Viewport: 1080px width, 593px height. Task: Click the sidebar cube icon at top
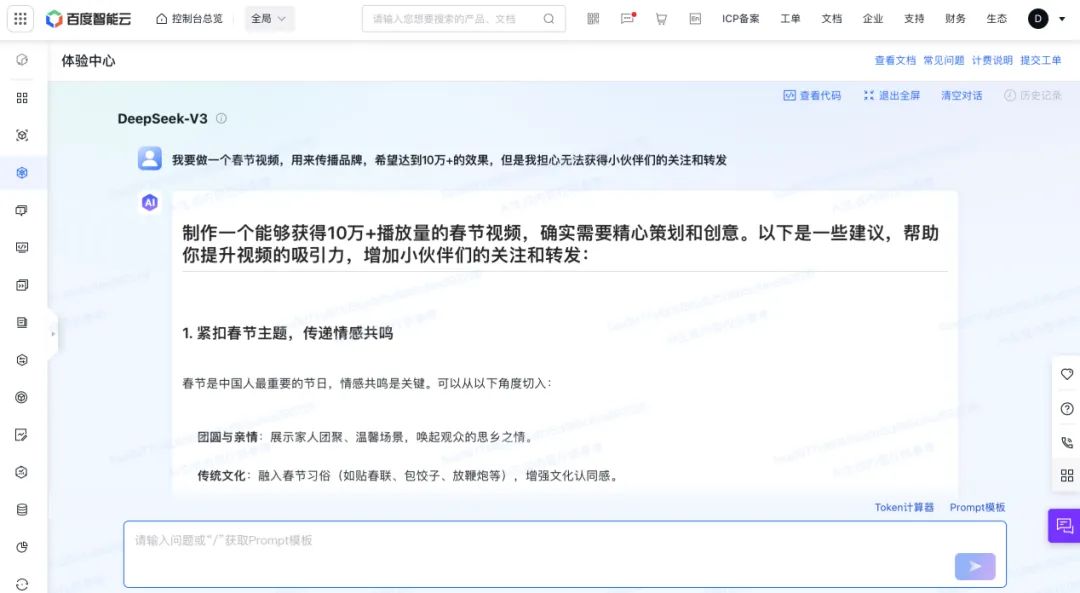tap(22, 61)
